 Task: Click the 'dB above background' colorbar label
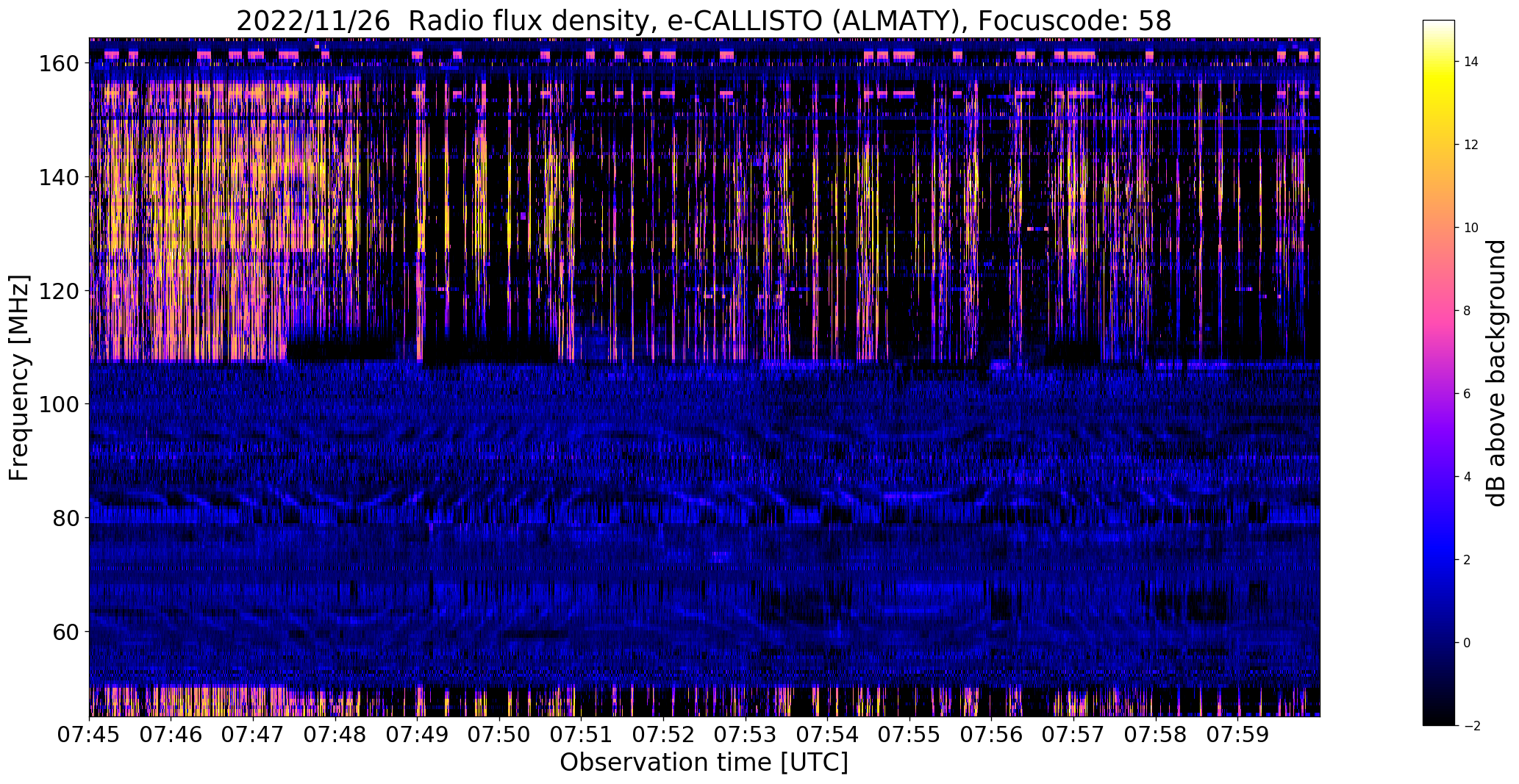tap(1496, 373)
